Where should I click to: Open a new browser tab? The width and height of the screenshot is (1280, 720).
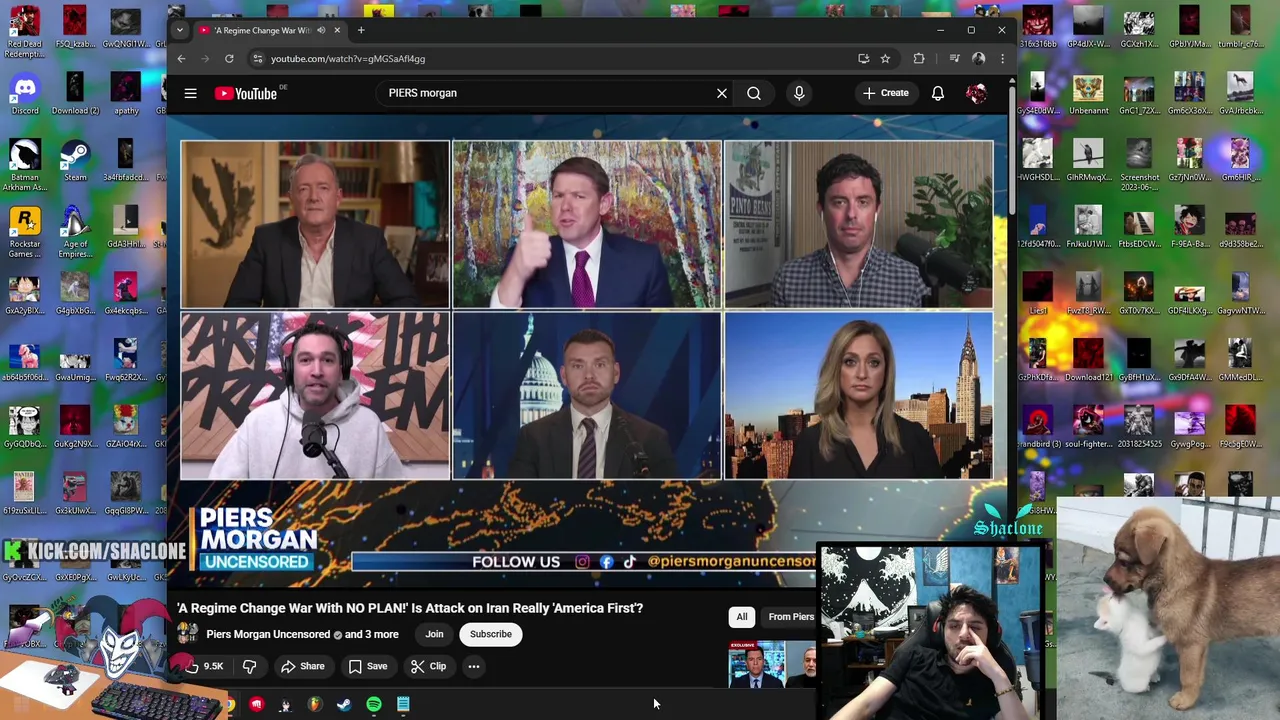[361, 30]
